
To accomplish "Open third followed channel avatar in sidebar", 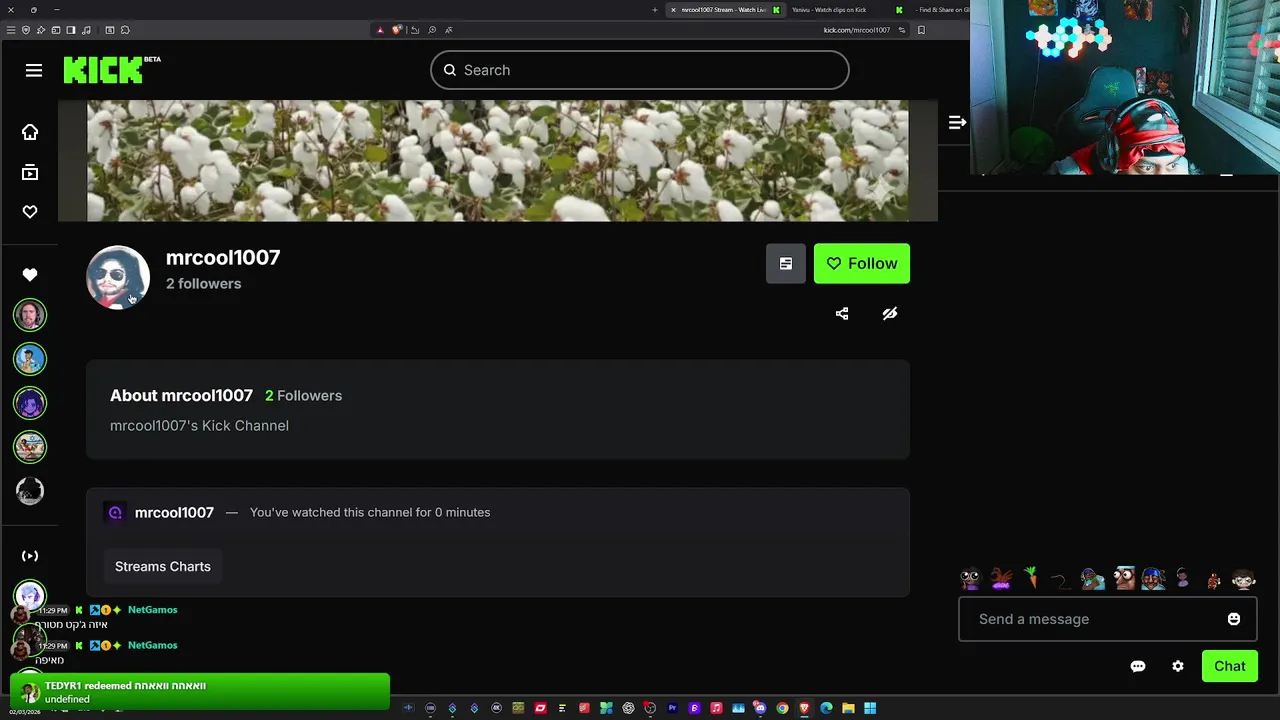I will (x=30, y=403).
